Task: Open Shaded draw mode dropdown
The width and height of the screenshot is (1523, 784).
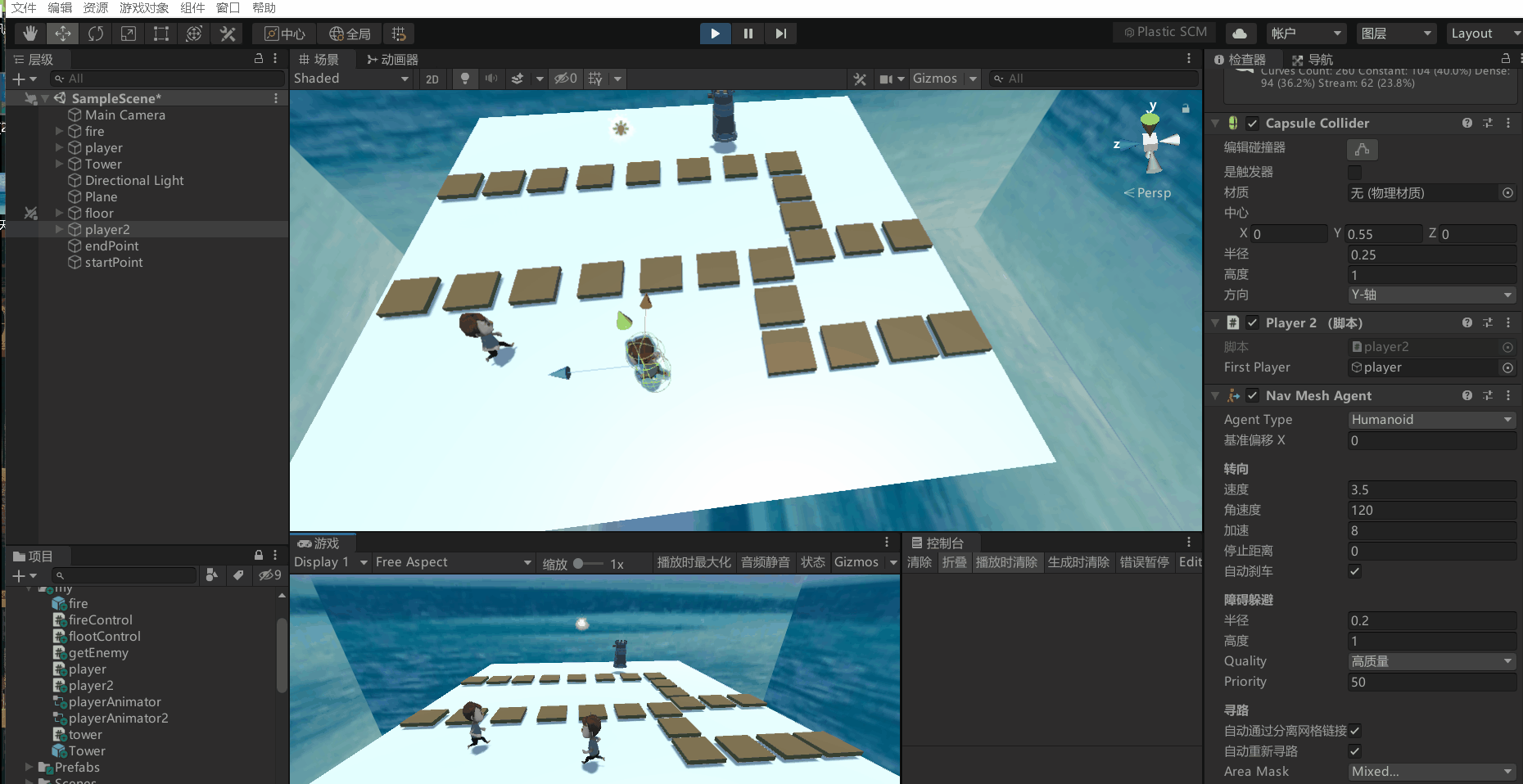Action: (x=352, y=79)
